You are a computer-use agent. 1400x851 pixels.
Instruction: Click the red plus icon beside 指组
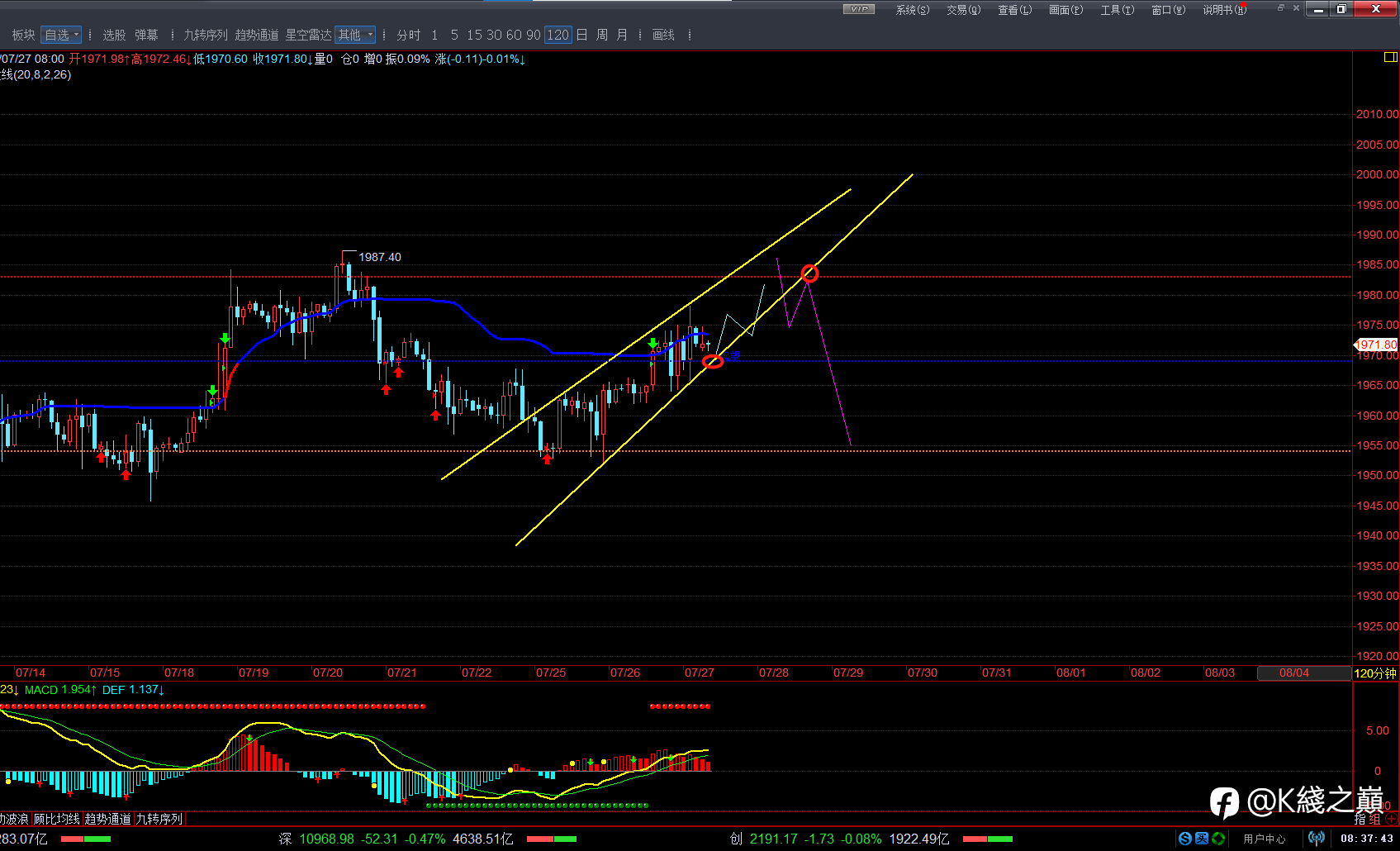(x=1391, y=820)
